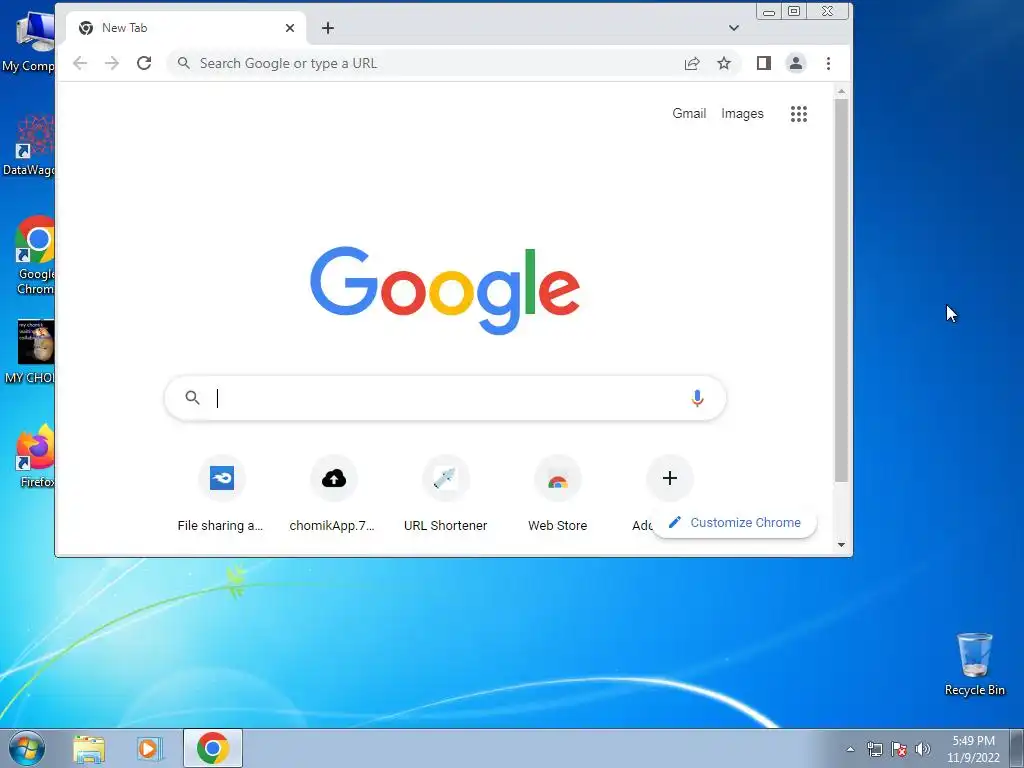Select the New Tab tab
Screen dimensions: 1024x768
(x=186, y=28)
